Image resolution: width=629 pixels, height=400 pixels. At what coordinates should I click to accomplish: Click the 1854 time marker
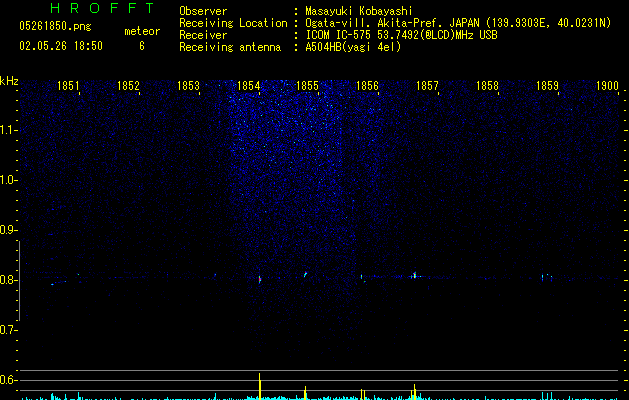coord(248,86)
